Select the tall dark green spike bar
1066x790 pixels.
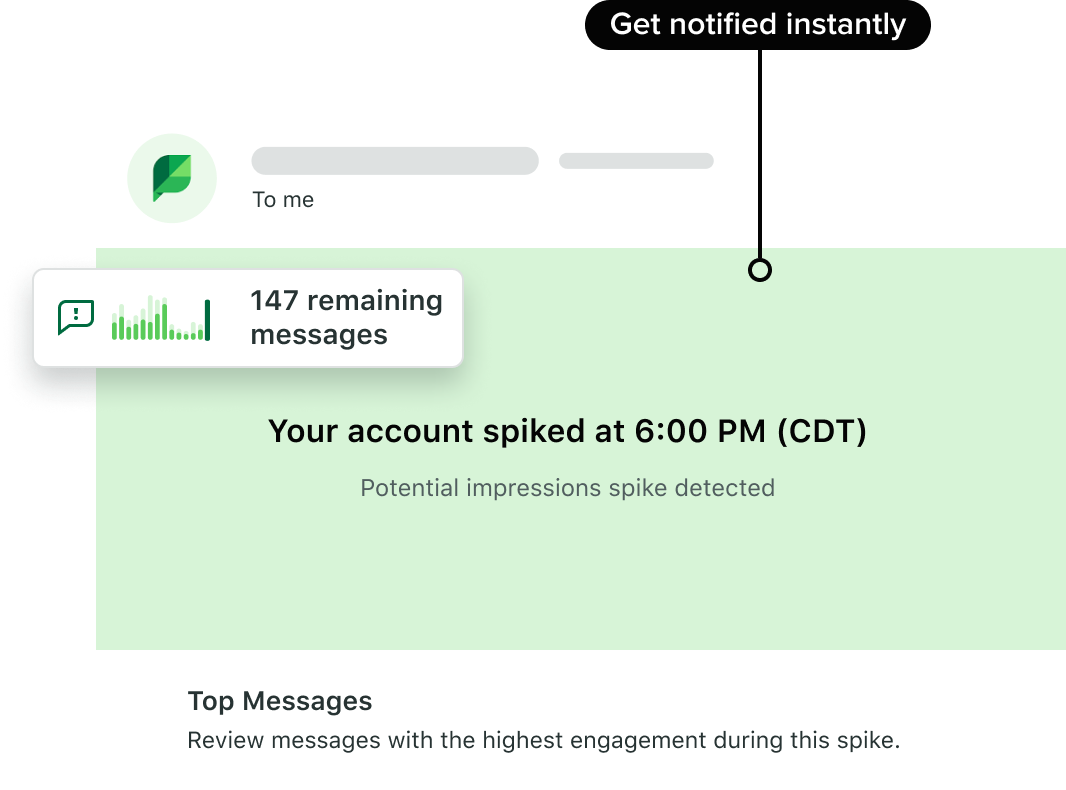[x=207, y=320]
